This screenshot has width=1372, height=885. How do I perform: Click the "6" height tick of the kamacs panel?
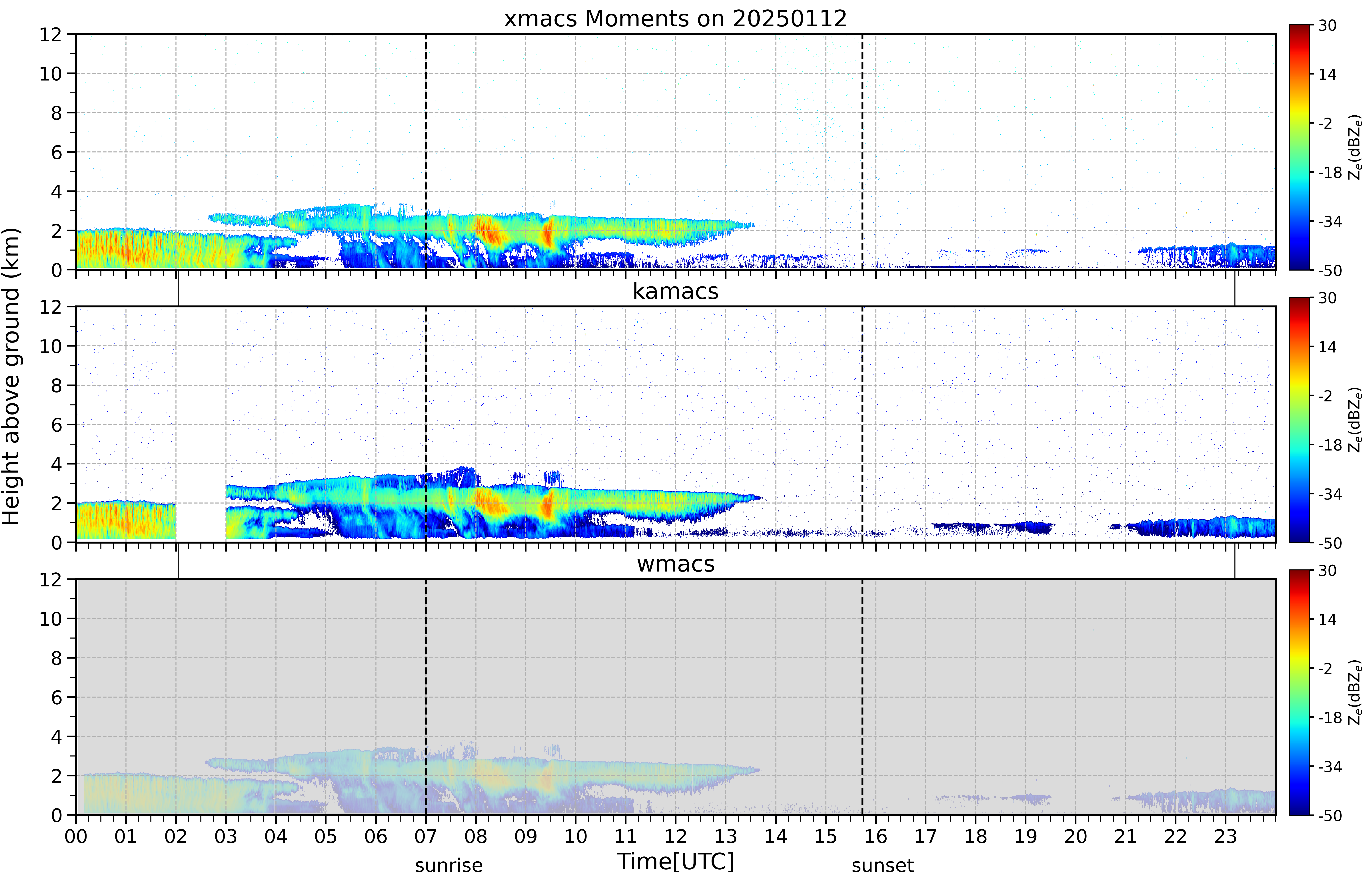pos(56,425)
